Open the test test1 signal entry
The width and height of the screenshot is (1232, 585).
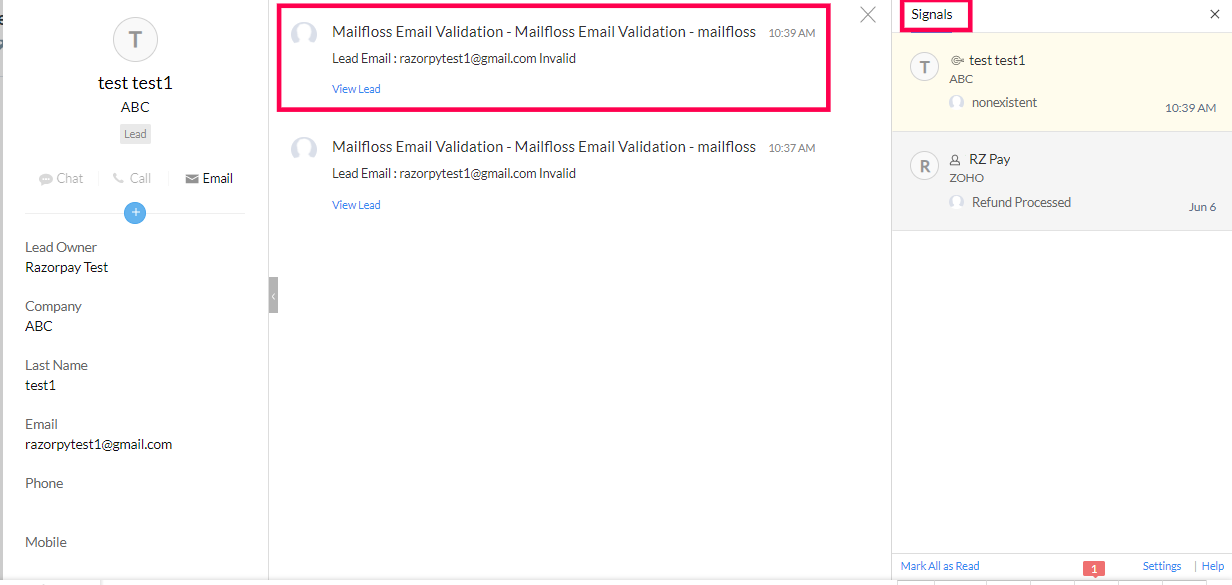(1060, 82)
